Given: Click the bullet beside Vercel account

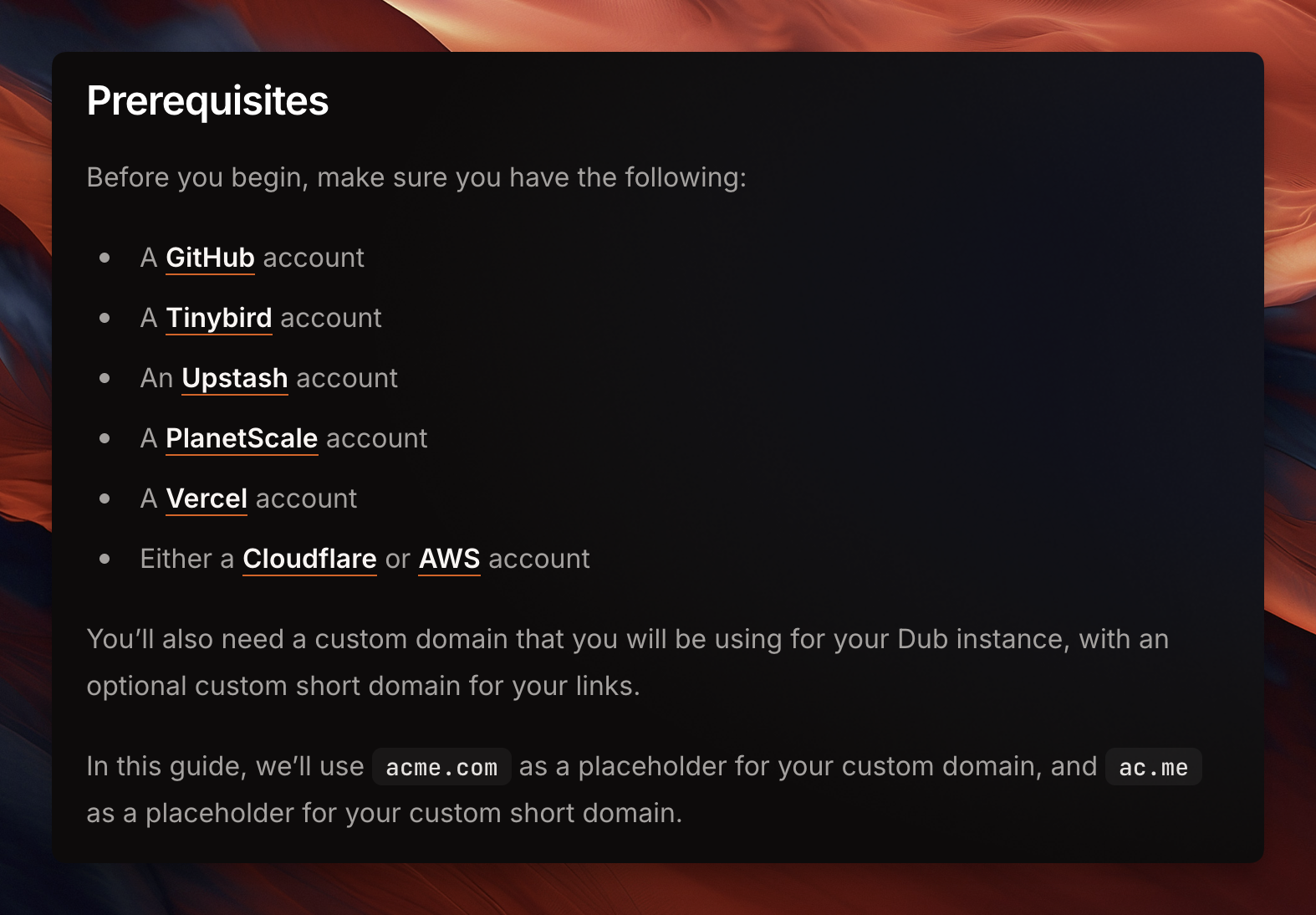Looking at the screenshot, I should (105, 498).
